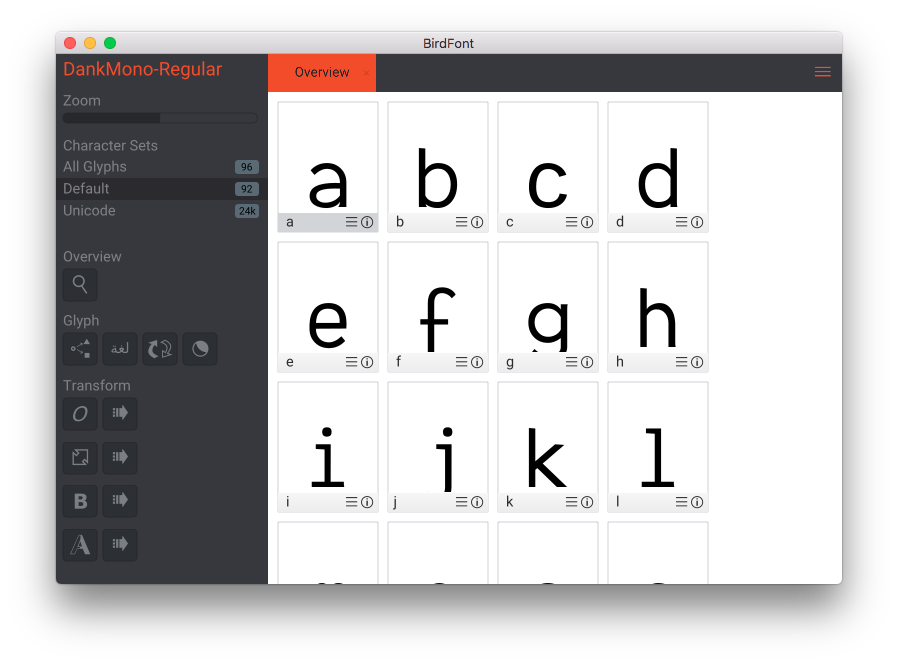Screen dimensions: 898x664
Task: Open the menu on glyph l
Action: coord(682,502)
